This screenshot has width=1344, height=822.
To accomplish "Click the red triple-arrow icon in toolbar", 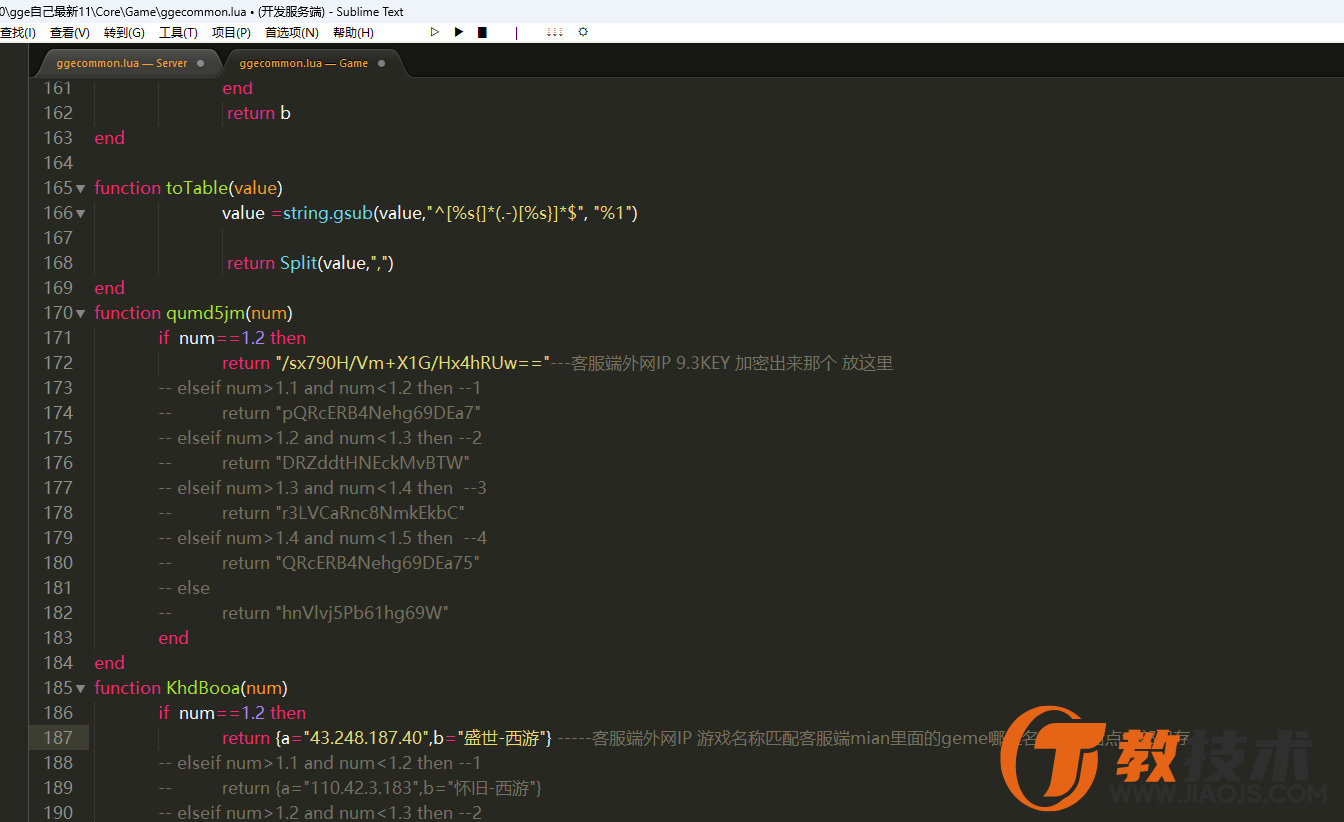I will click(554, 32).
